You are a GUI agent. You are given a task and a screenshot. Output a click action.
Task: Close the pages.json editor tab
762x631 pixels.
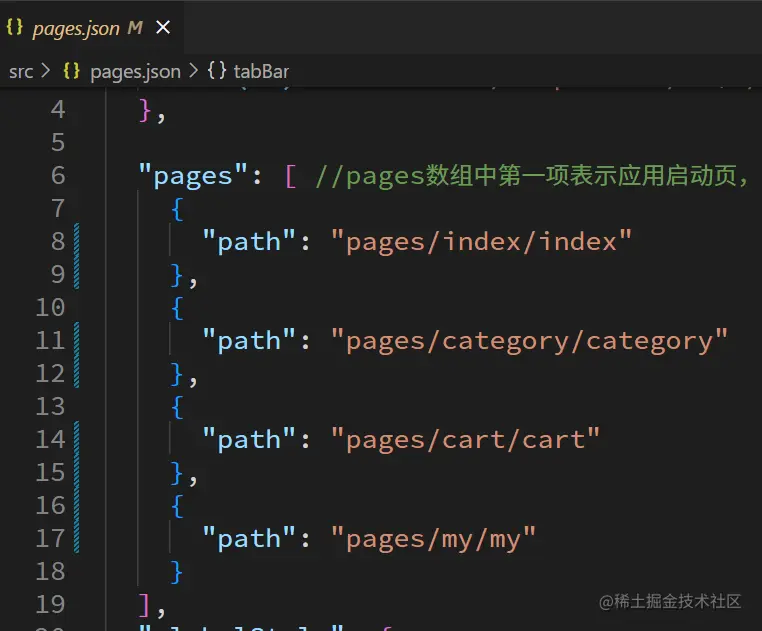coord(163,27)
